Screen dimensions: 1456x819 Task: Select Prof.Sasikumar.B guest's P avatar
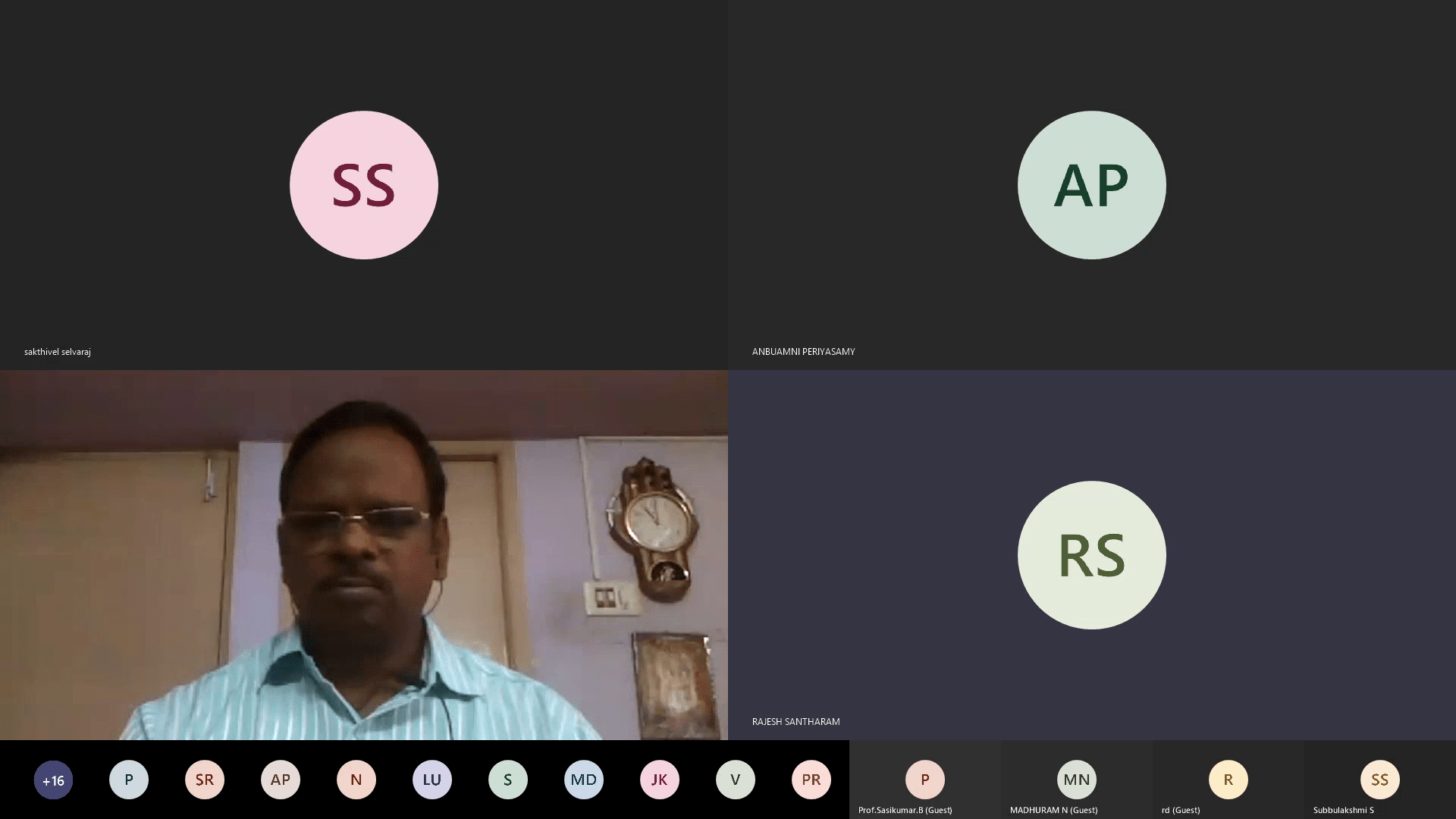925,780
